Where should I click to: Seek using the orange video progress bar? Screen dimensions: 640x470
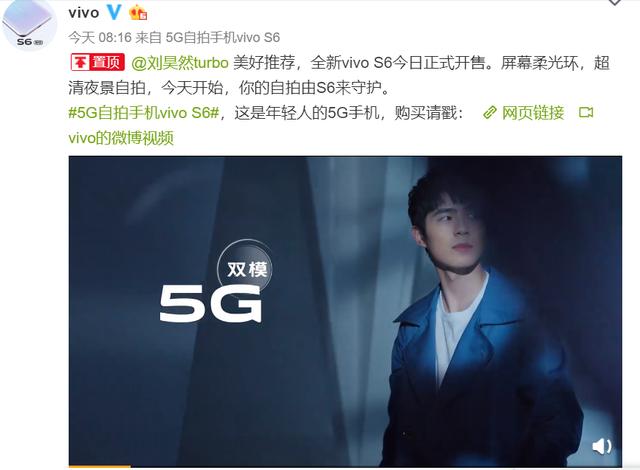click(x=100, y=466)
